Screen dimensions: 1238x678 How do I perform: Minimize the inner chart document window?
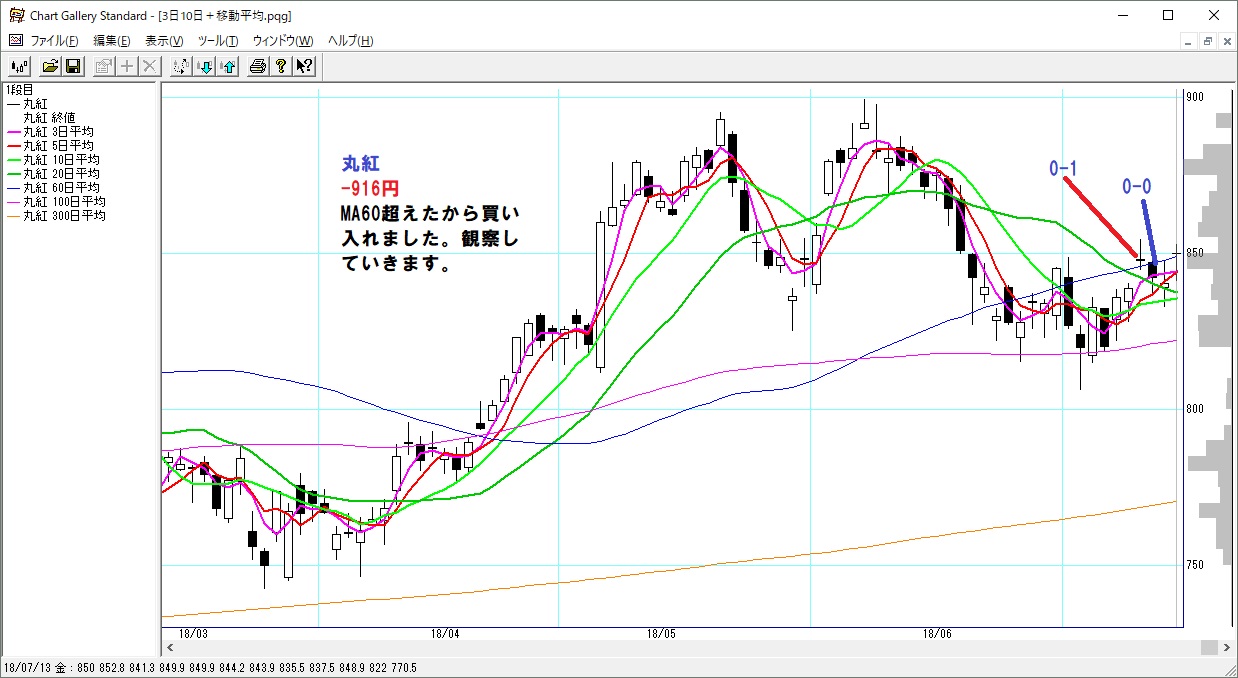(1188, 41)
